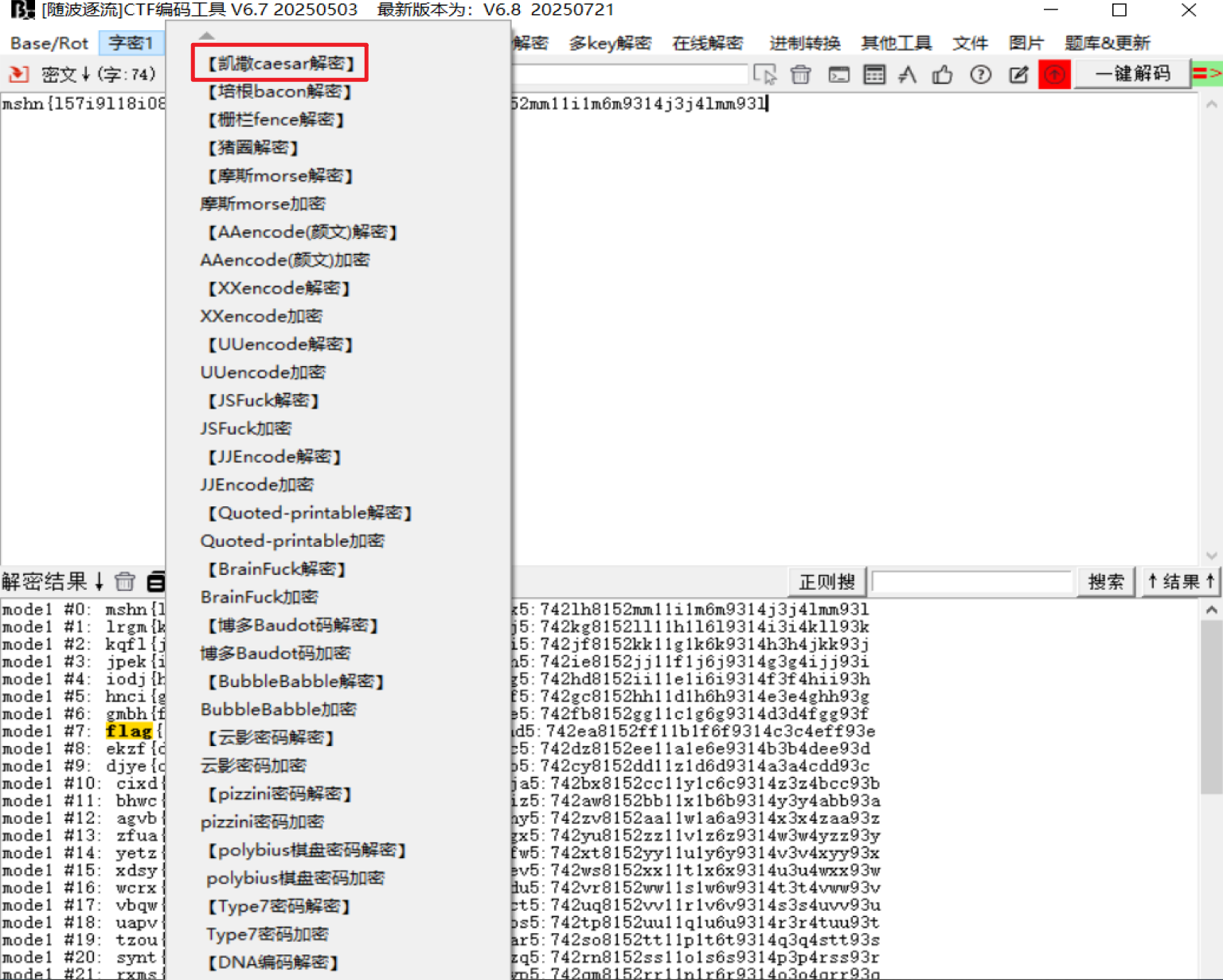Click the green arrow button at right edge

(x=1206, y=74)
